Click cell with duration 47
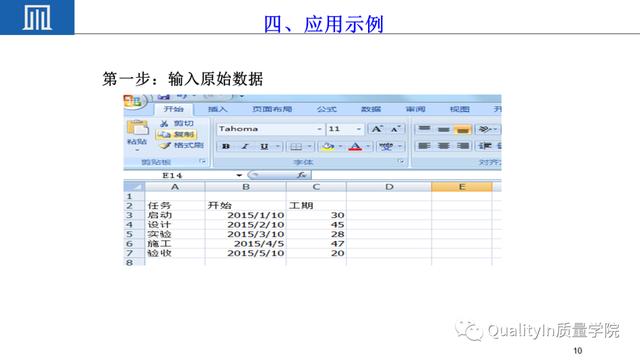640x360 pixels. [316, 244]
